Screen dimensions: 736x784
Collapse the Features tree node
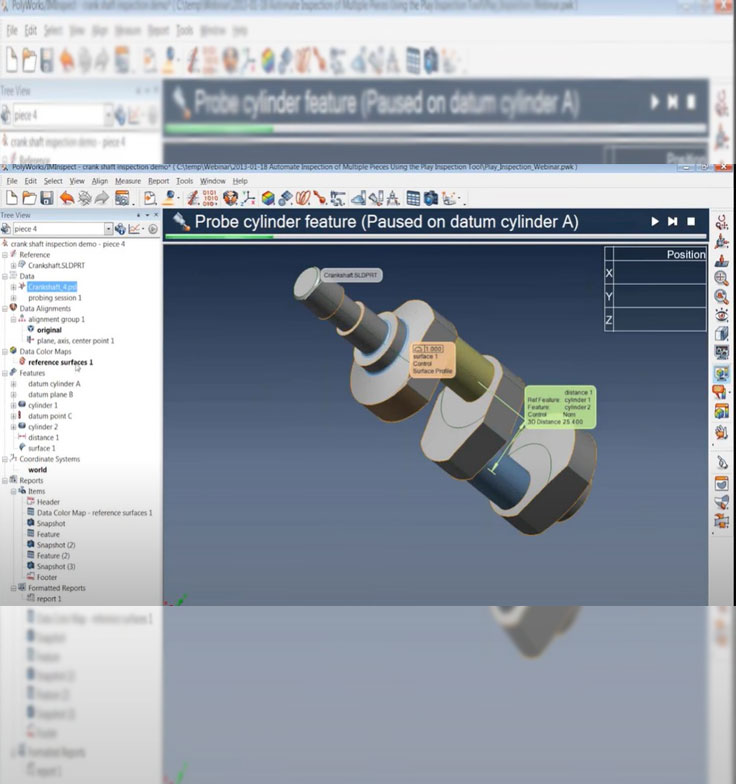coord(5,373)
